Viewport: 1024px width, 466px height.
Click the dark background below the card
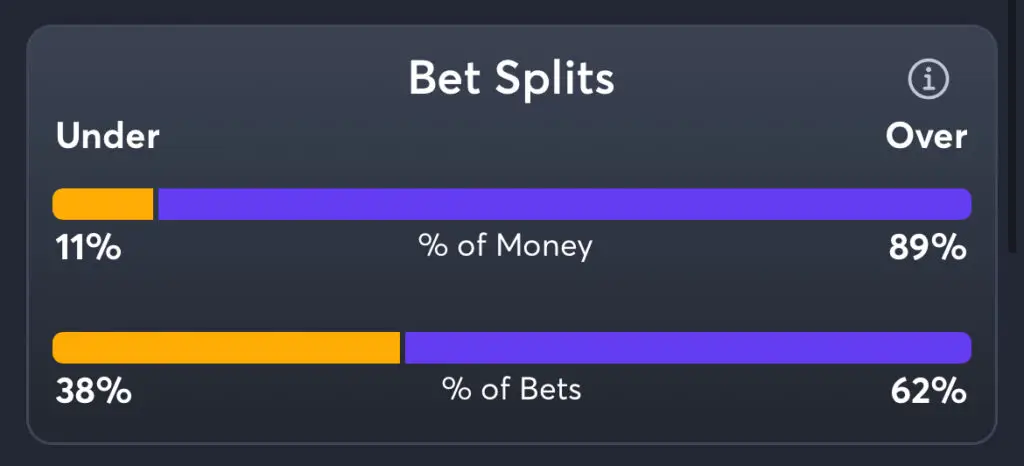coord(512,456)
